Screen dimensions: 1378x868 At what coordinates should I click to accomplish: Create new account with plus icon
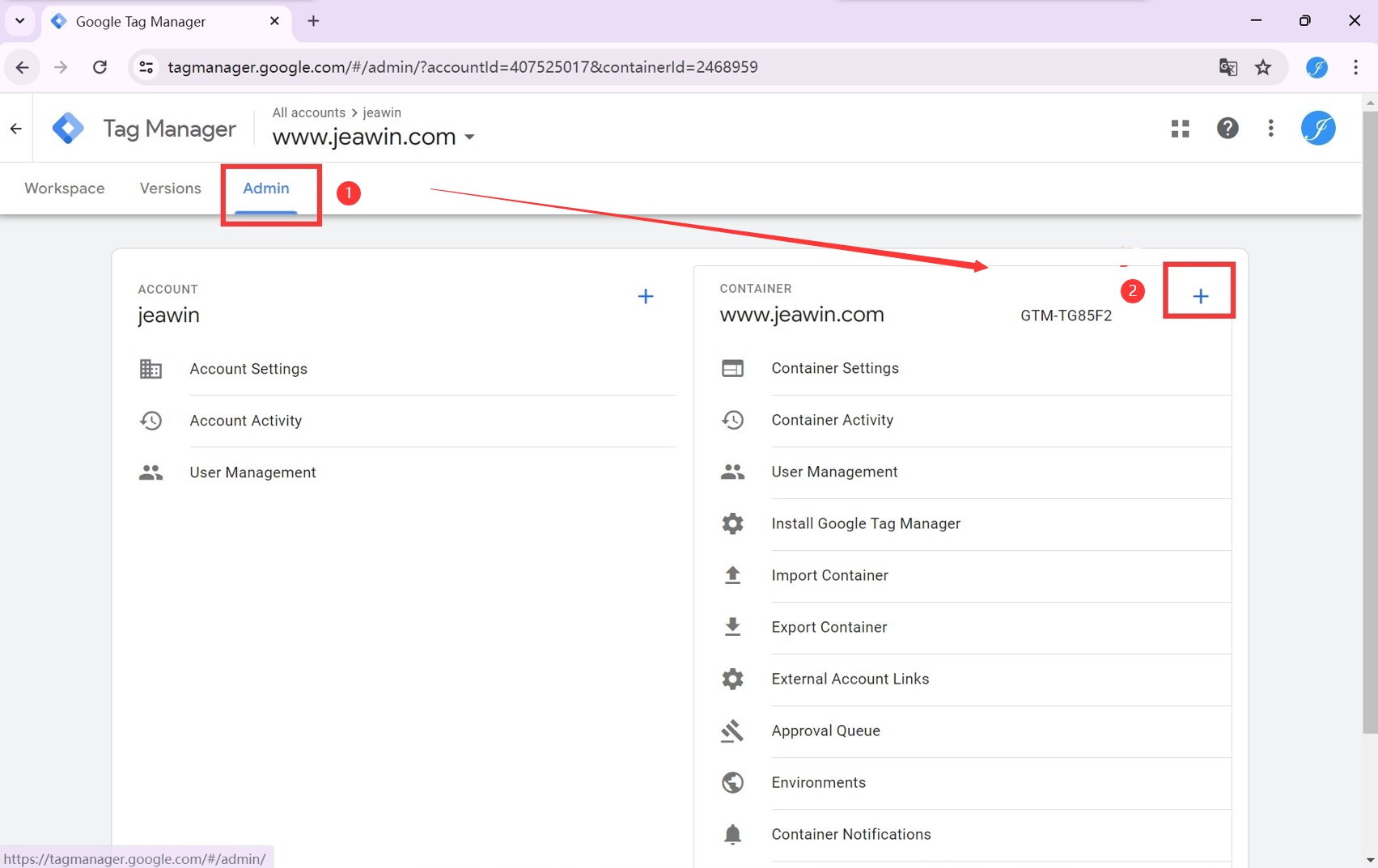pyautogui.click(x=646, y=297)
